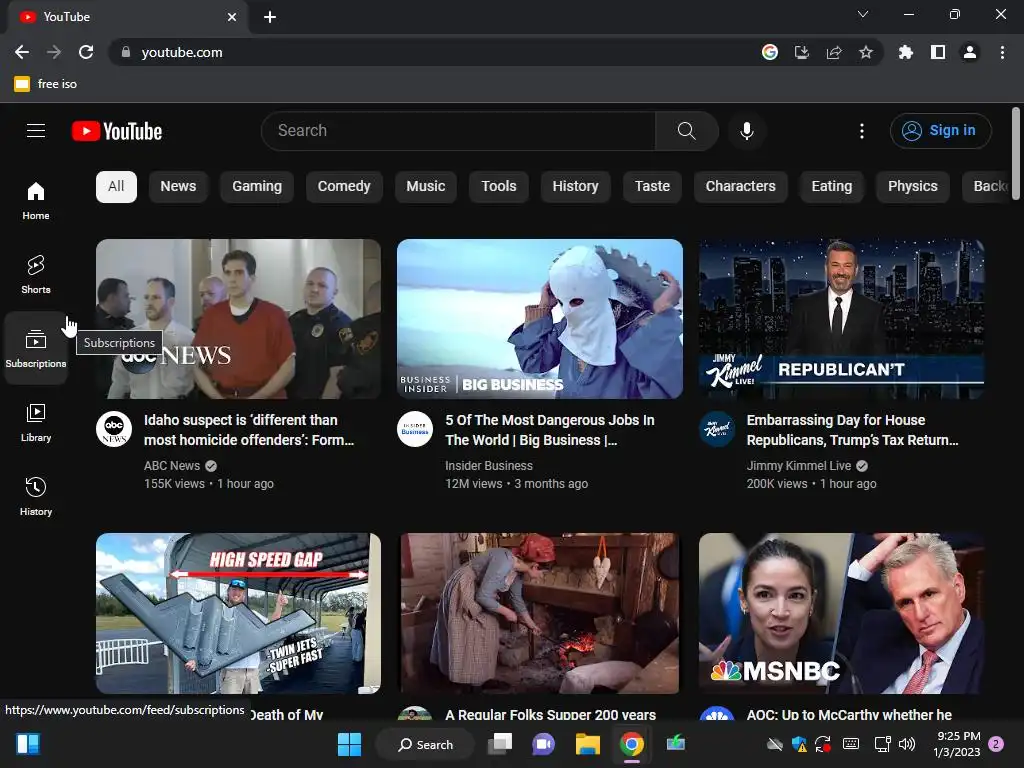Open the Big Business dangerous jobs thumbnail
This screenshot has height=768, width=1024.
click(540, 319)
